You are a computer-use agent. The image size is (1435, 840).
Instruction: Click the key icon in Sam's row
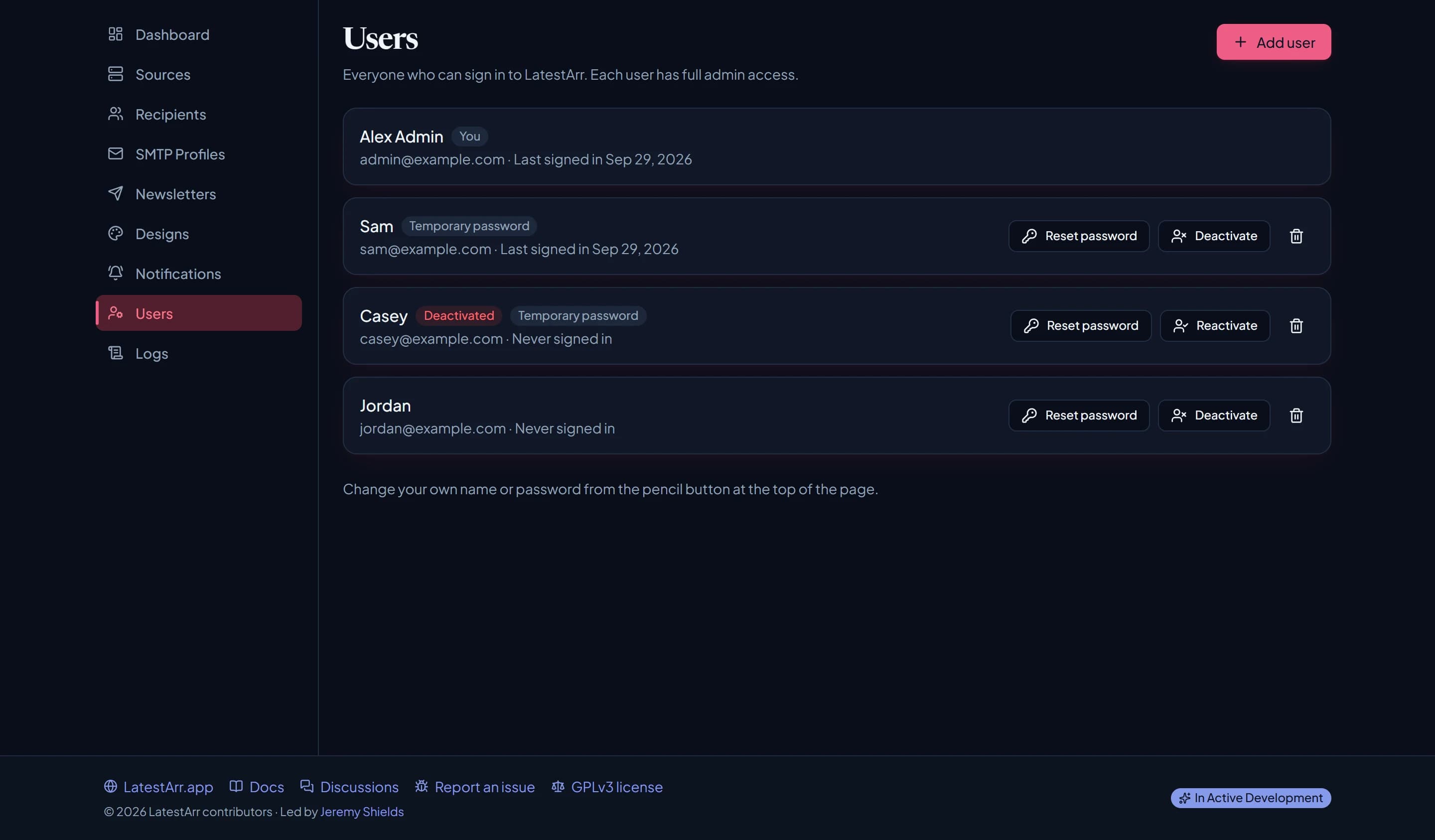(x=1029, y=236)
